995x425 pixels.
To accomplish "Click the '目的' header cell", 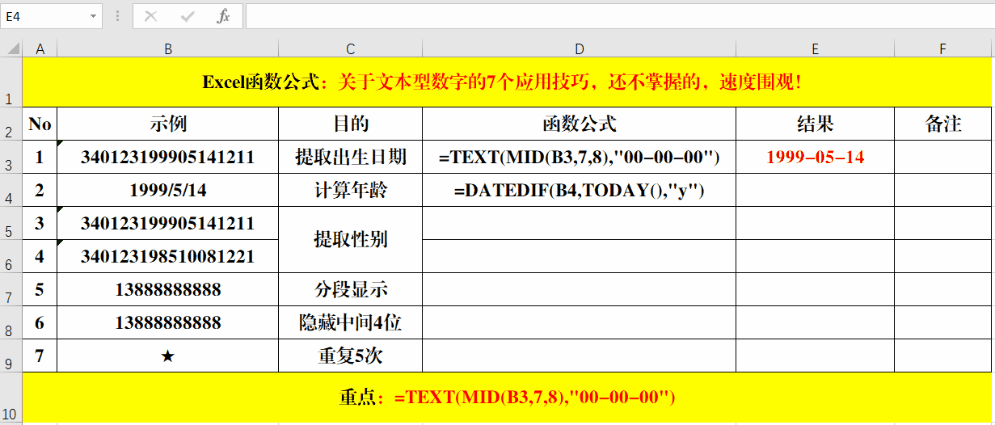I will [x=350, y=124].
